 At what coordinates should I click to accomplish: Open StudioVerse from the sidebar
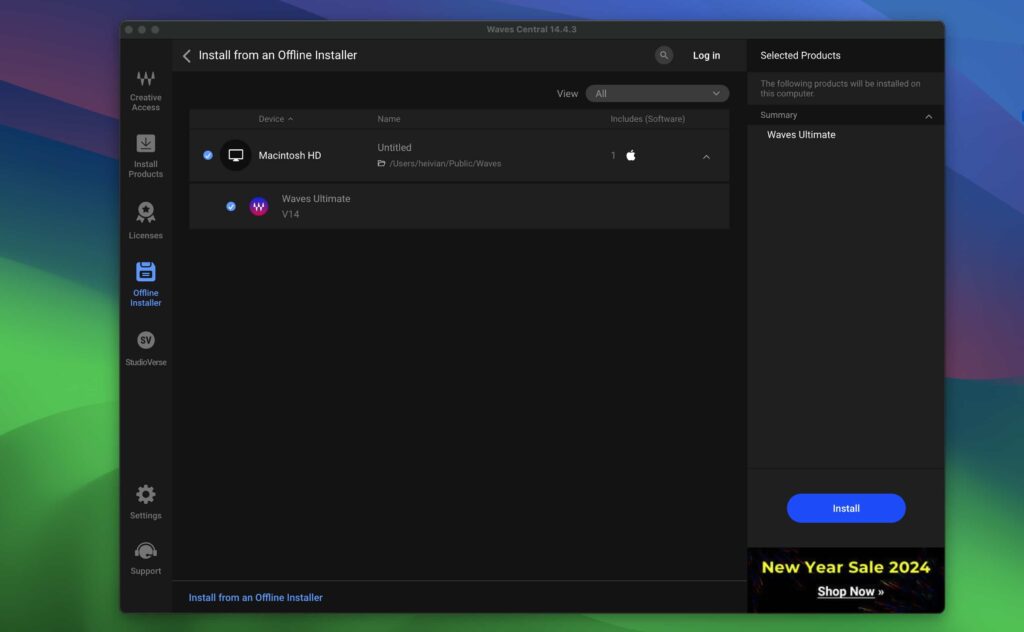pyautogui.click(x=145, y=345)
